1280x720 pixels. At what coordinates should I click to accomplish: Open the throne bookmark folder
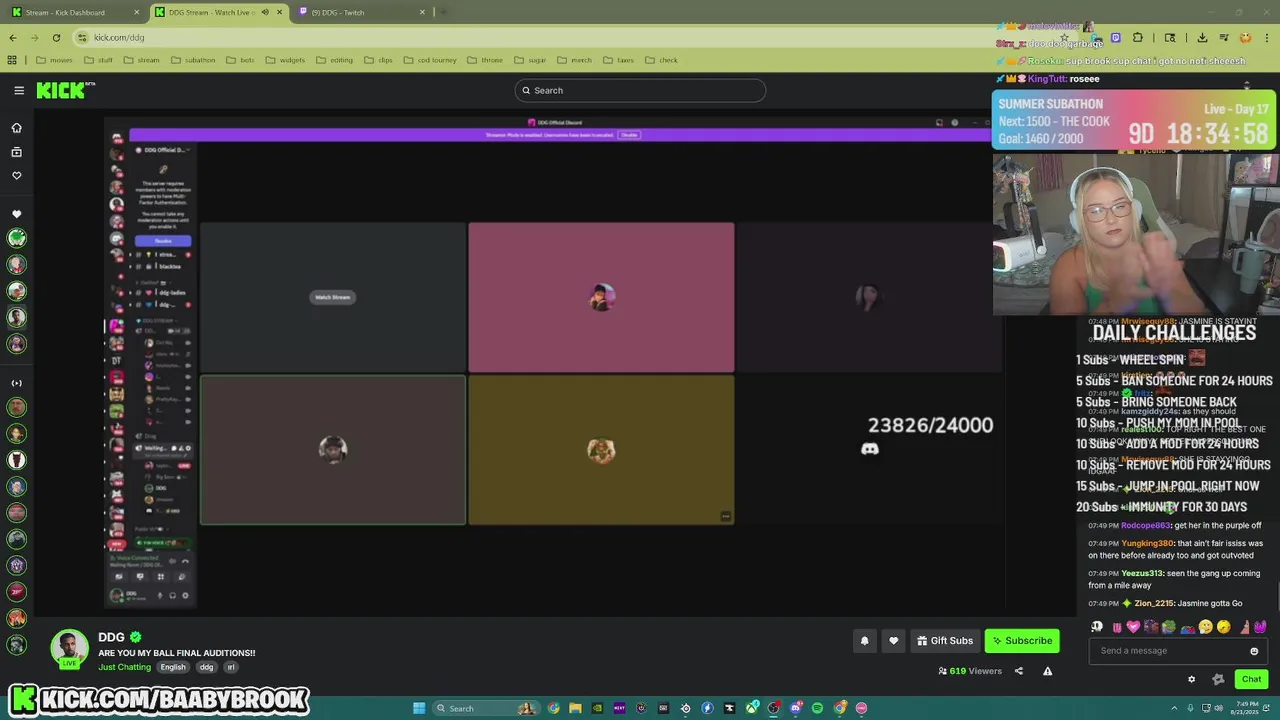(485, 60)
